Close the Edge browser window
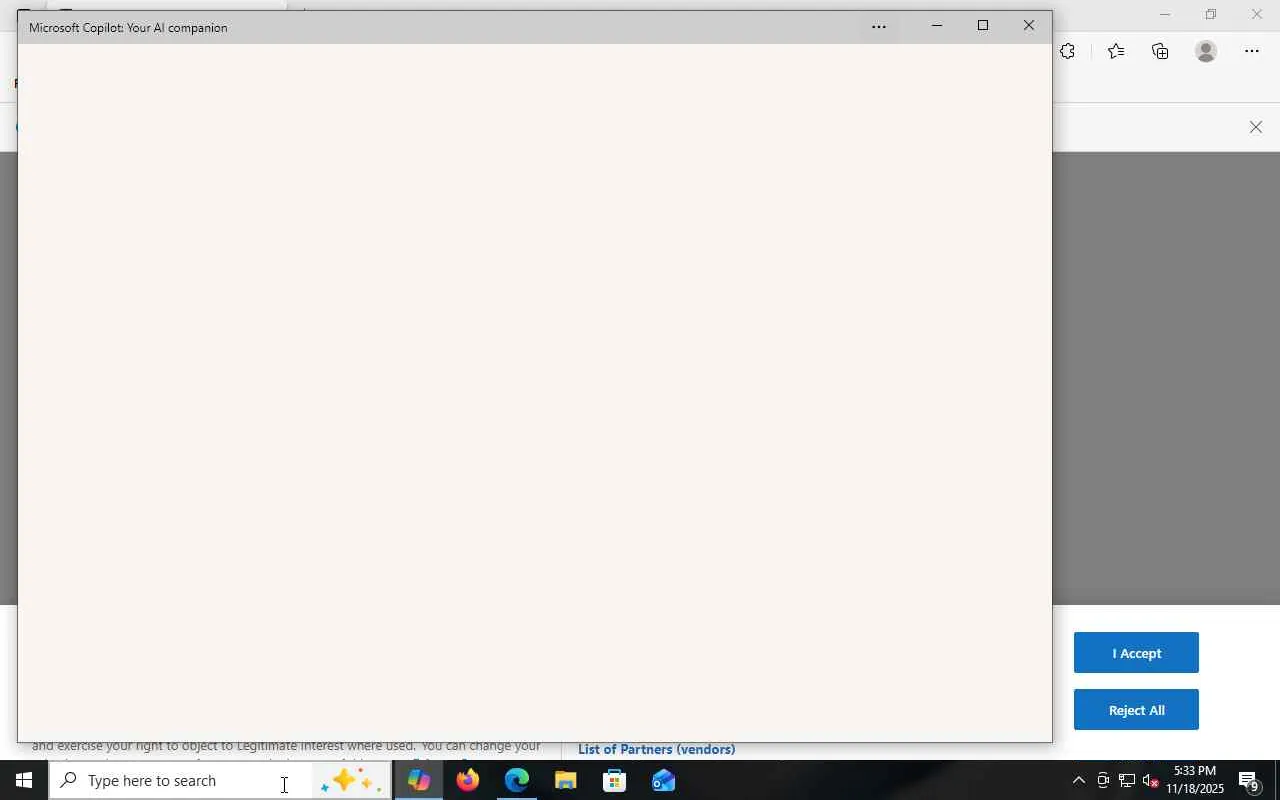 pyautogui.click(x=1257, y=14)
